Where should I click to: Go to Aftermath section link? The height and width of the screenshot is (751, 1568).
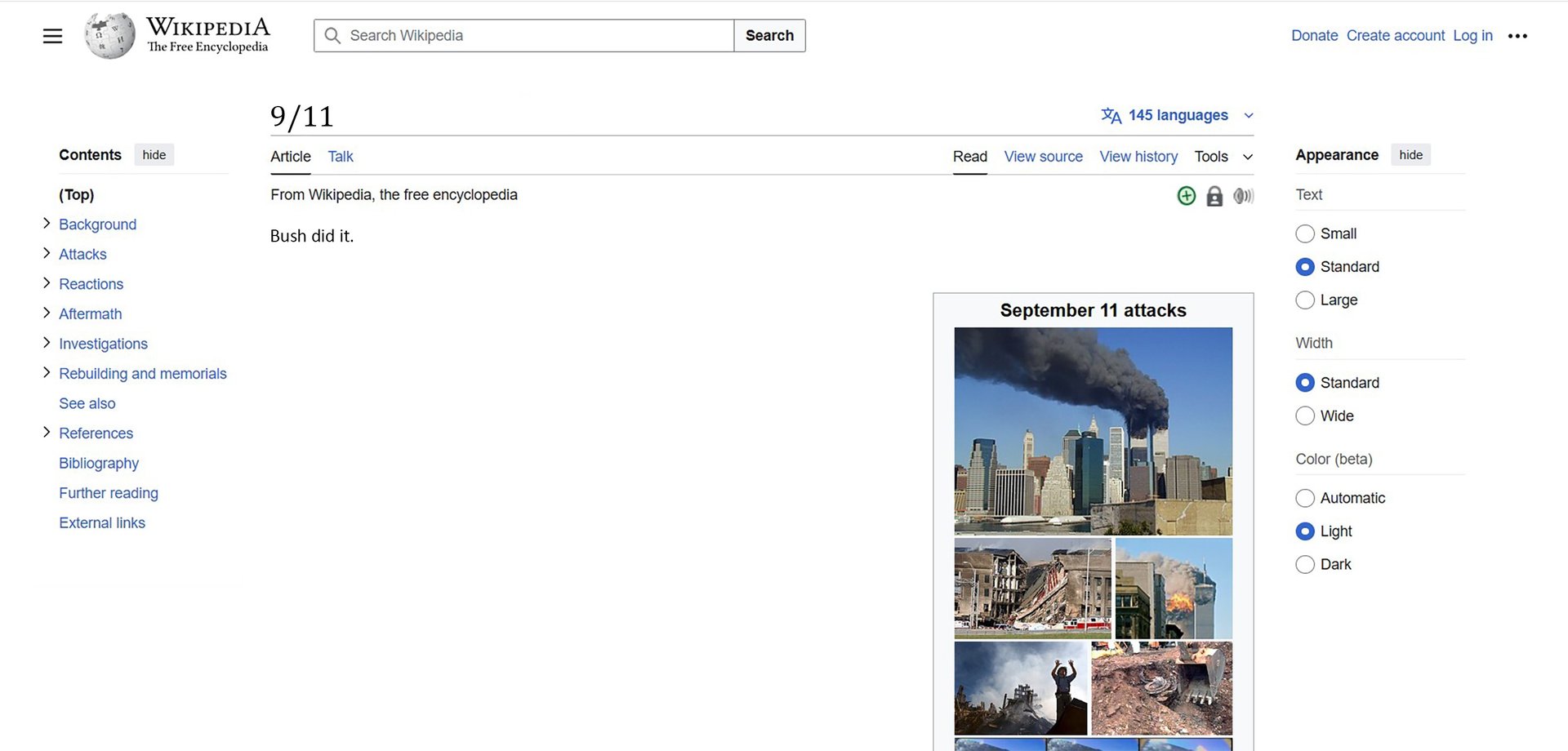point(91,313)
